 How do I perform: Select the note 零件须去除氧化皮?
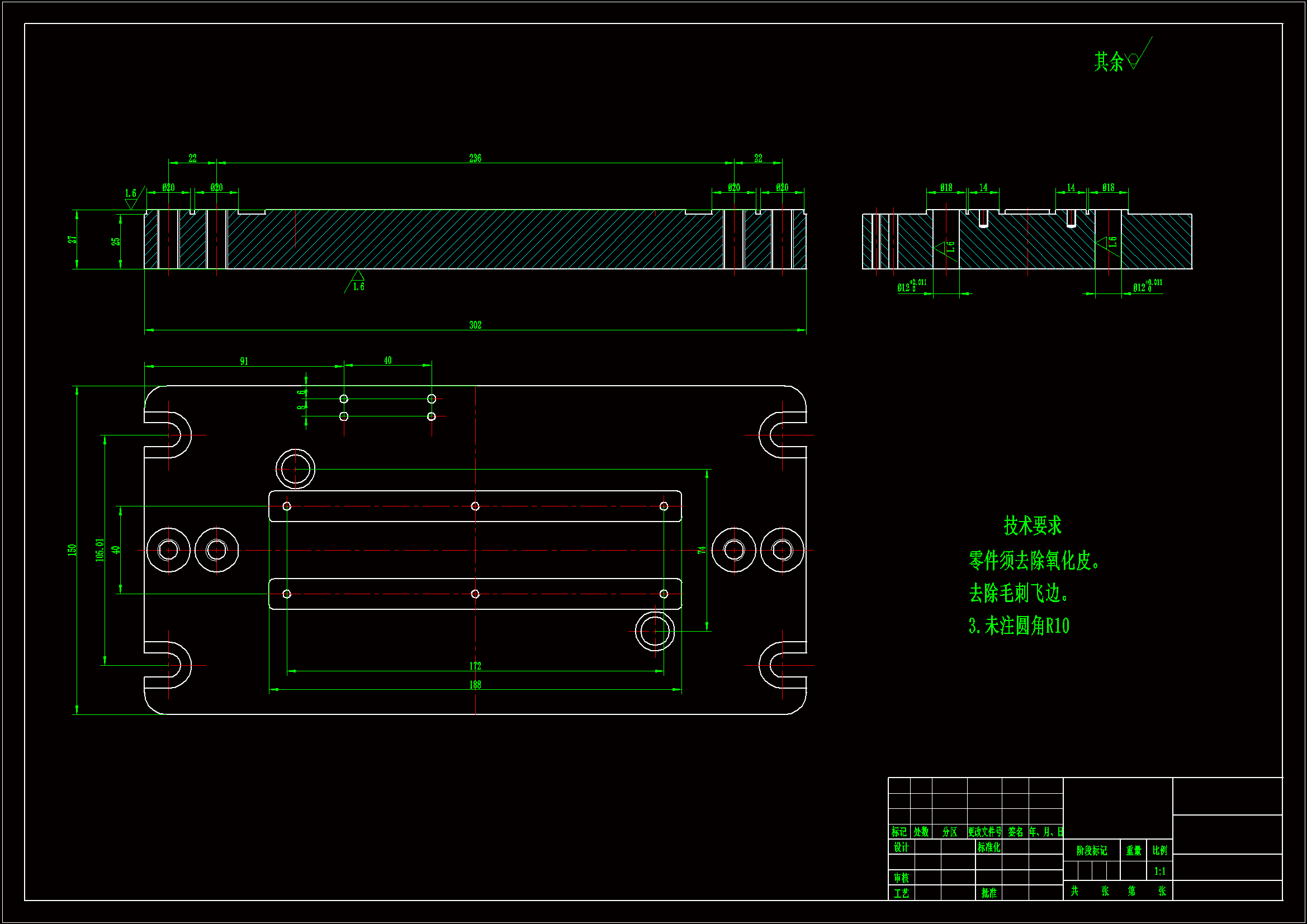coord(1033,561)
